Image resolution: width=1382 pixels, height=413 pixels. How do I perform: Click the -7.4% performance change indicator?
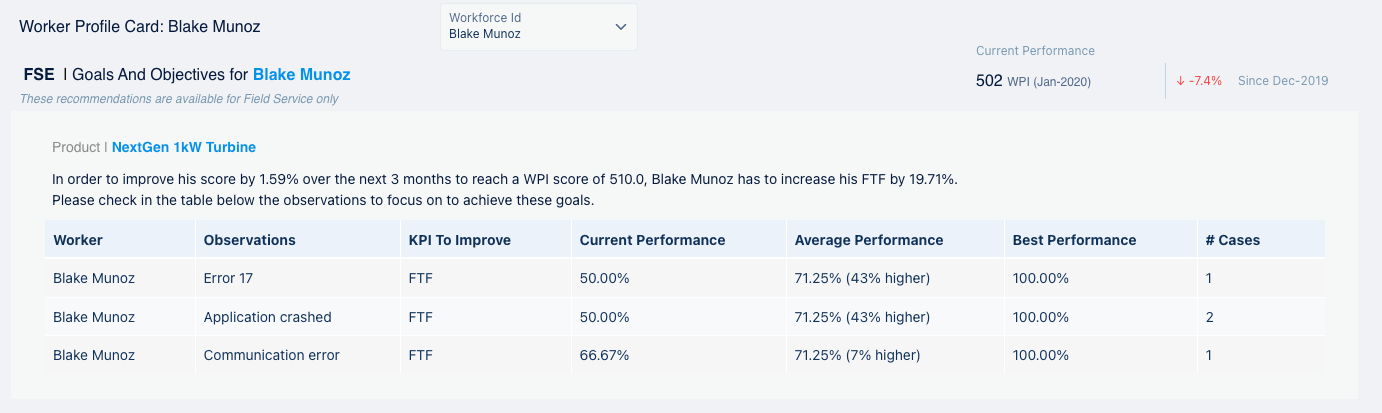1205,81
